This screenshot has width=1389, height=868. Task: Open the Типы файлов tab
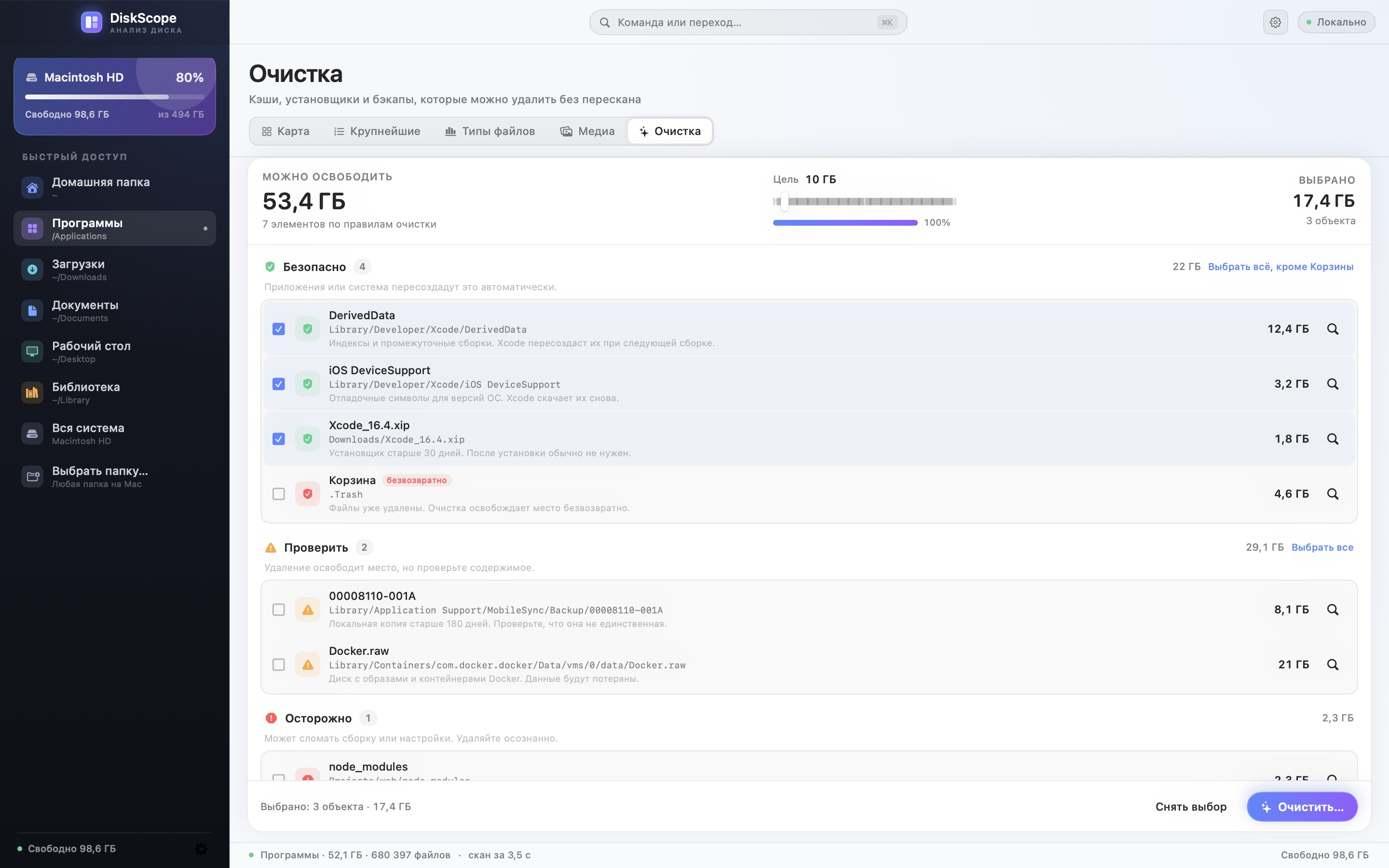coord(490,132)
